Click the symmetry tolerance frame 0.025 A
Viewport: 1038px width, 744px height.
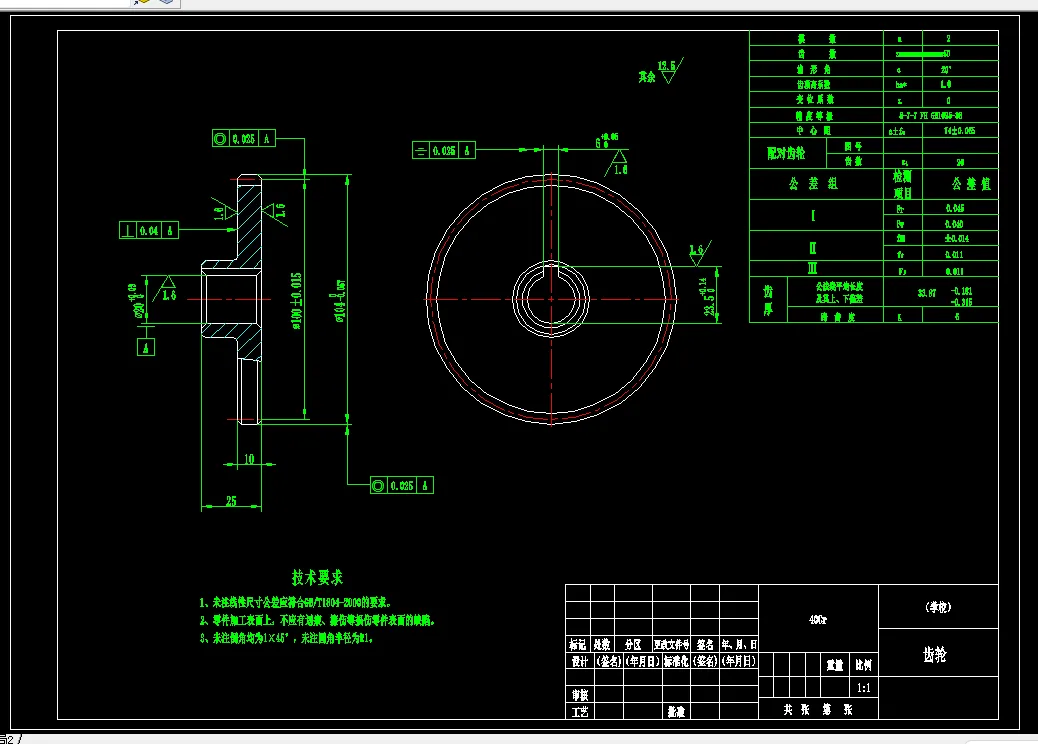click(444, 151)
